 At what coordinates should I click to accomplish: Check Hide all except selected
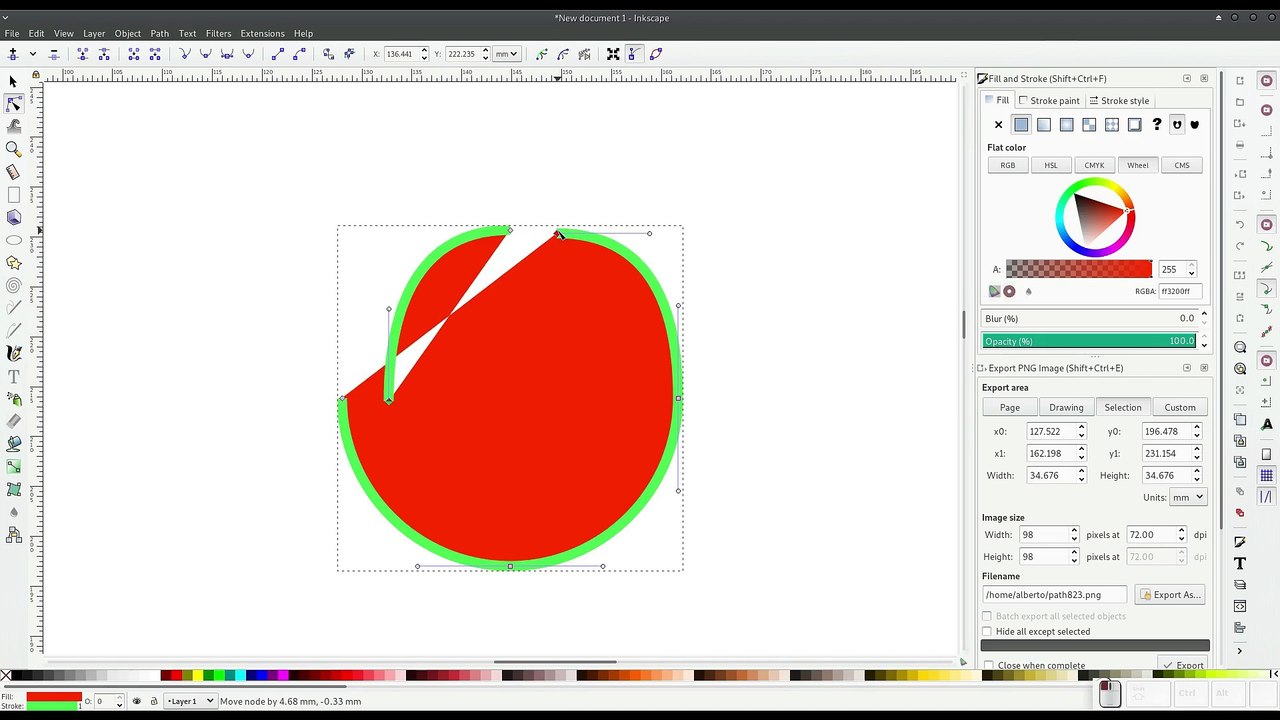pyautogui.click(x=987, y=632)
